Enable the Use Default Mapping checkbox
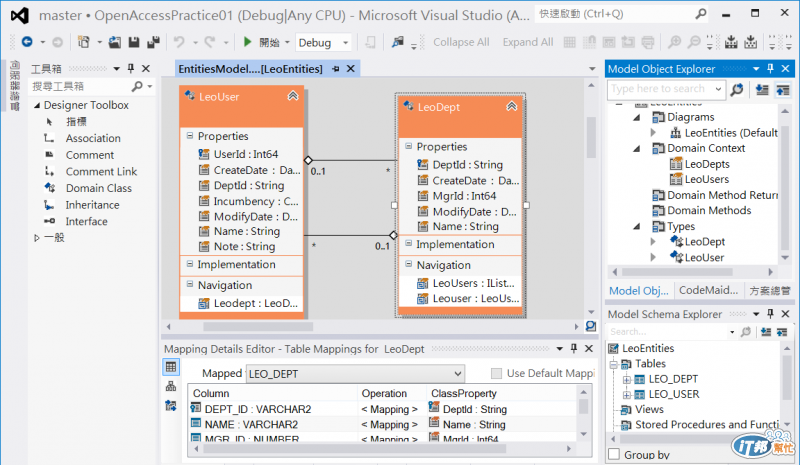 pyautogui.click(x=496, y=374)
